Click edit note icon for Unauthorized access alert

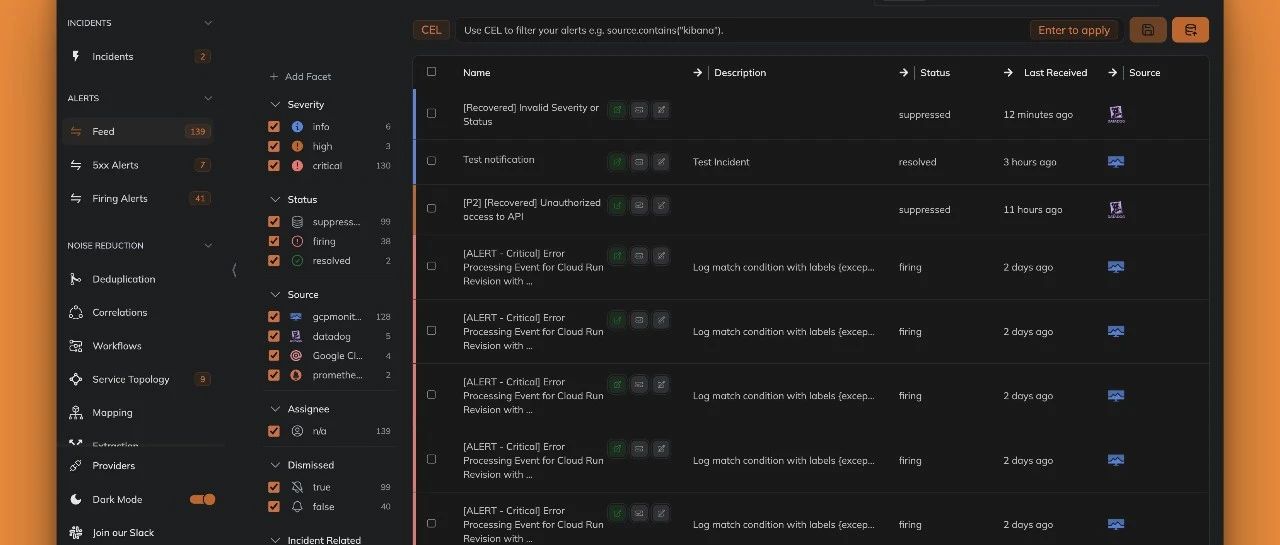coord(661,205)
